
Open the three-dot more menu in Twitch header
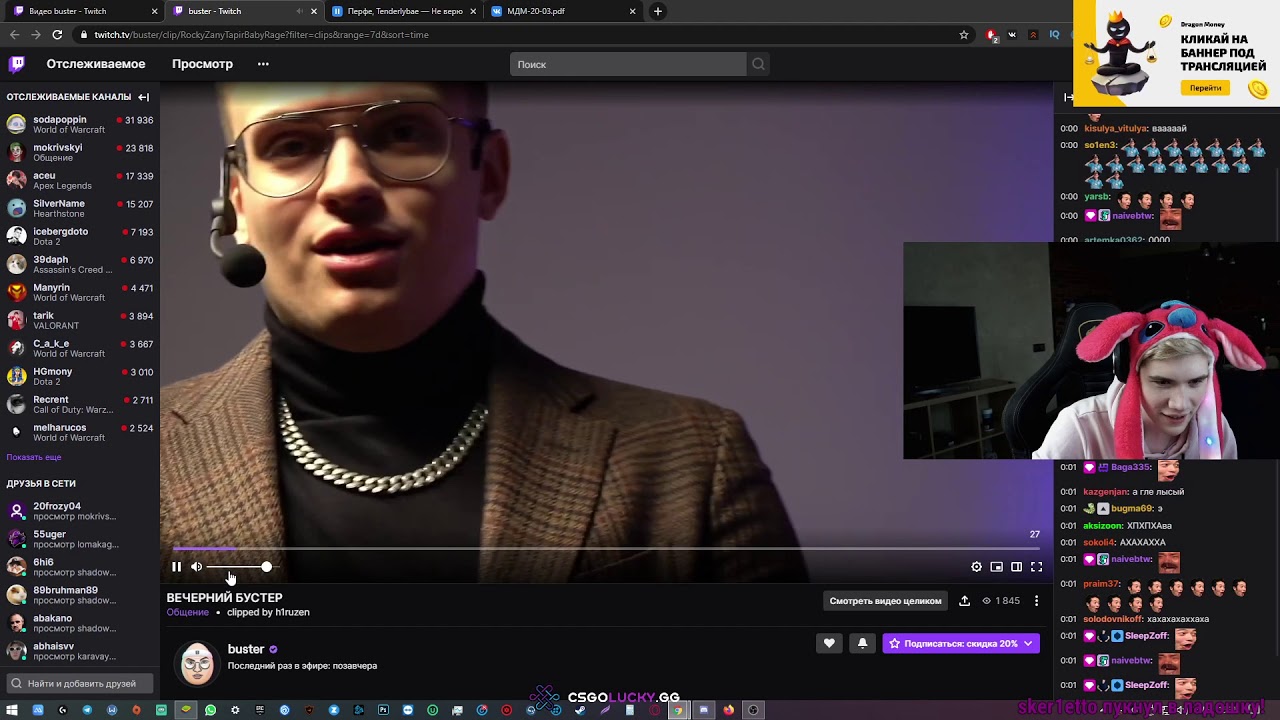tap(263, 64)
